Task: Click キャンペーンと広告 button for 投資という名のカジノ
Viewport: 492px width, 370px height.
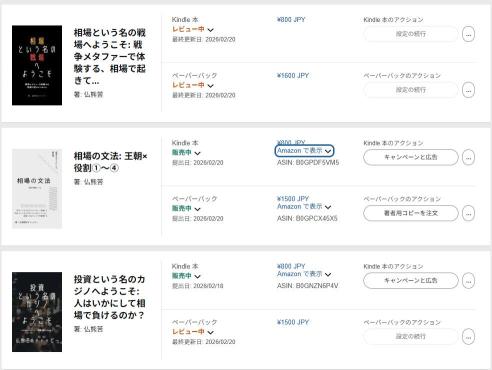Action: 411,280
